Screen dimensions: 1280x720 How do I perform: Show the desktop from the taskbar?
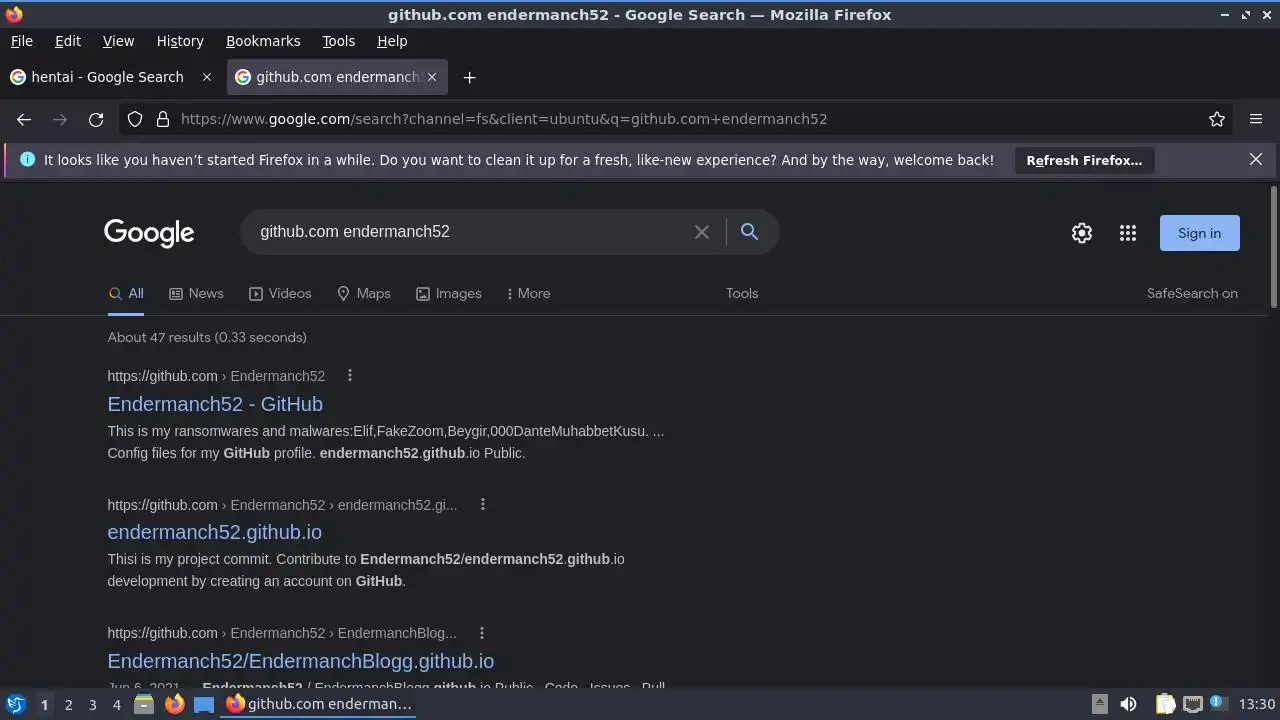click(204, 704)
